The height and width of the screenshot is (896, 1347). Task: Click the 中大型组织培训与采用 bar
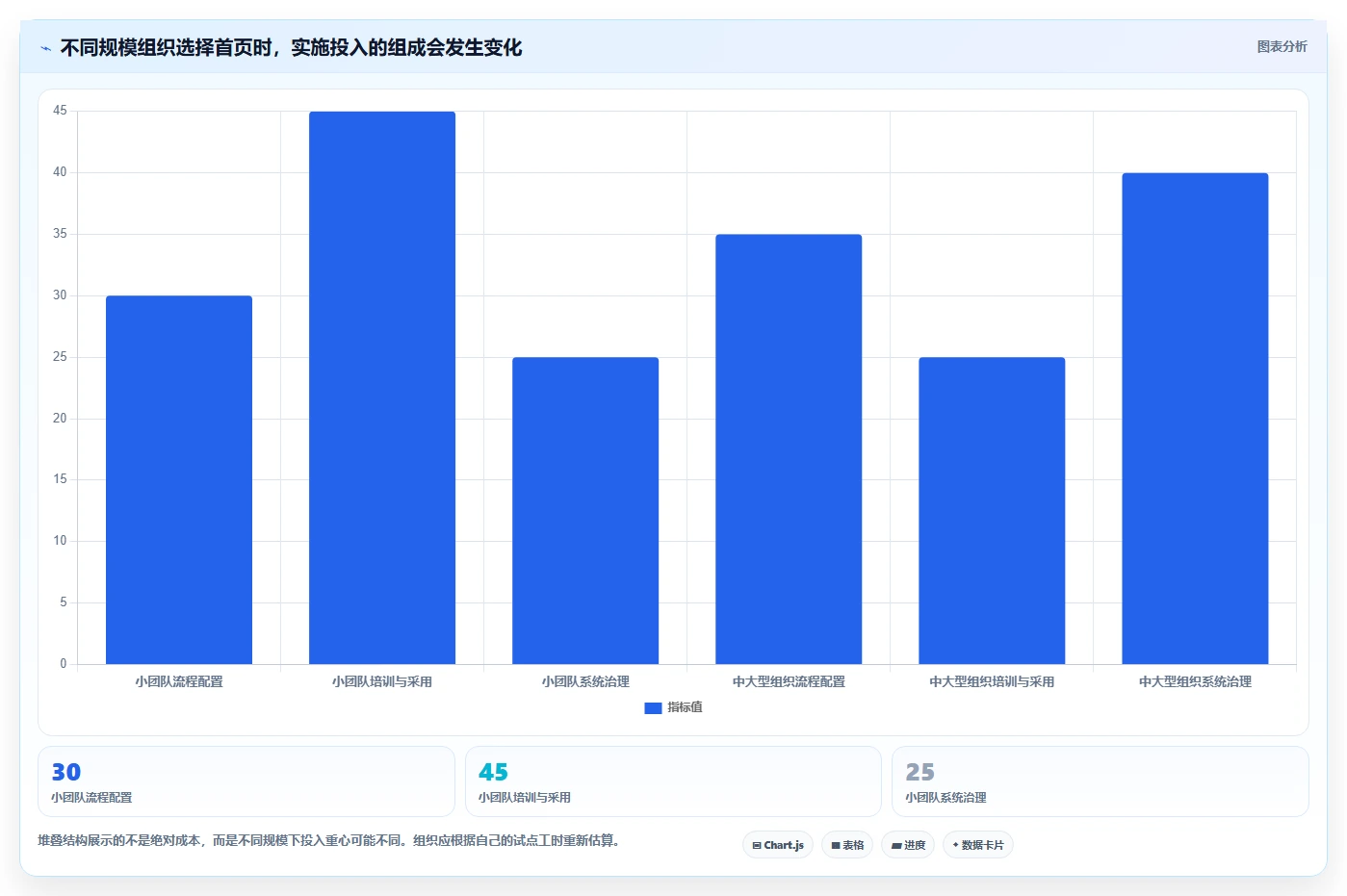pyautogui.click(x=992, y=510)
